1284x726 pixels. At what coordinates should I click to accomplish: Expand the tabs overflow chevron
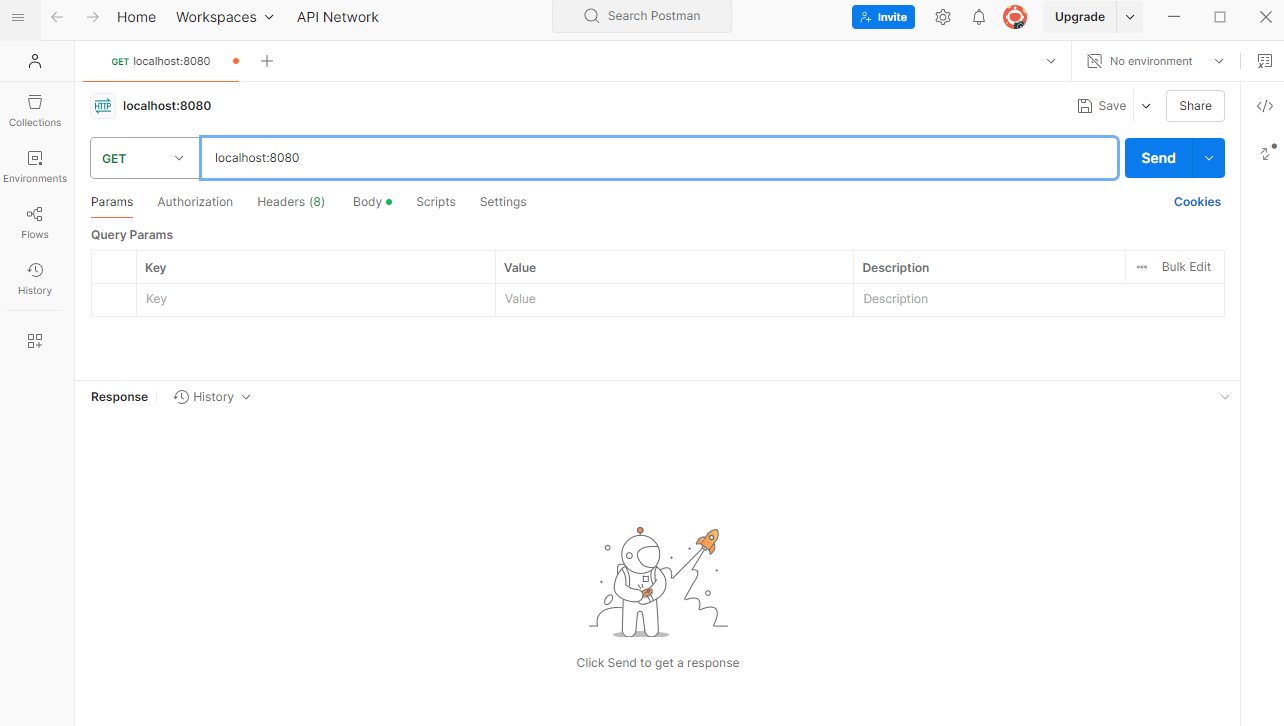click(1051, 61)
